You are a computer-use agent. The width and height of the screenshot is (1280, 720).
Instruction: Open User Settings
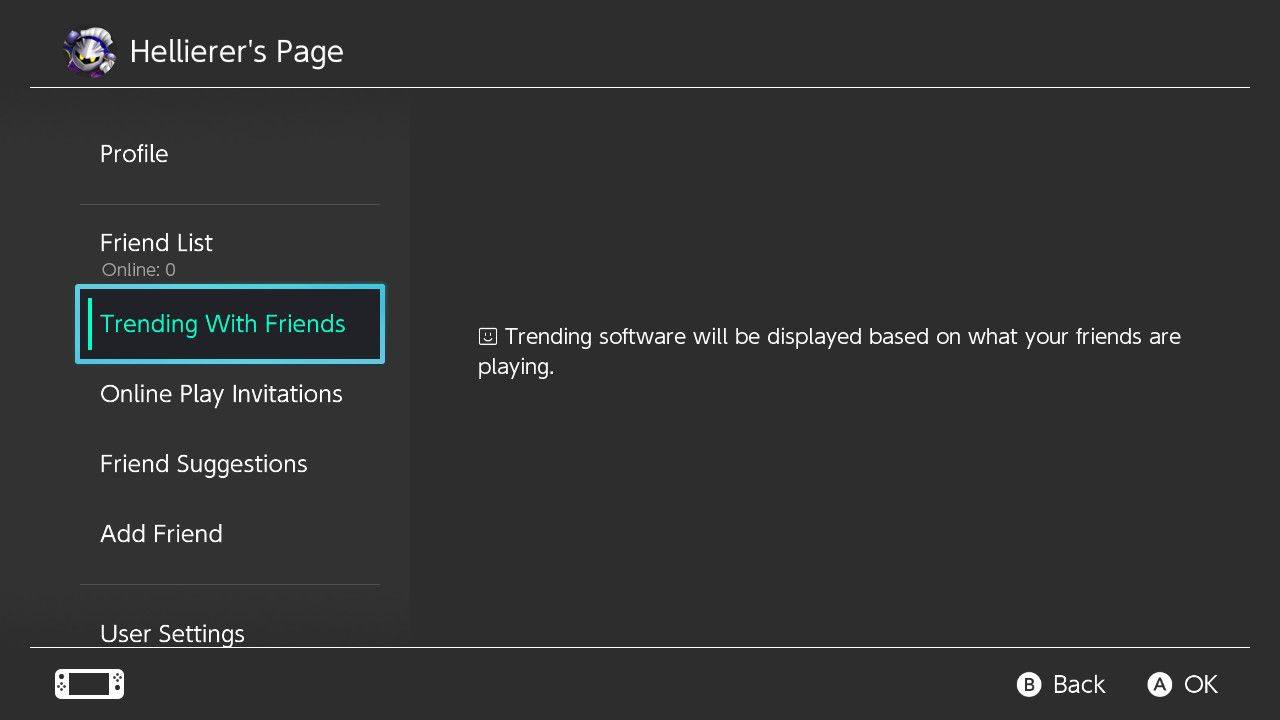pyautogui.click(x=172, y=633)
